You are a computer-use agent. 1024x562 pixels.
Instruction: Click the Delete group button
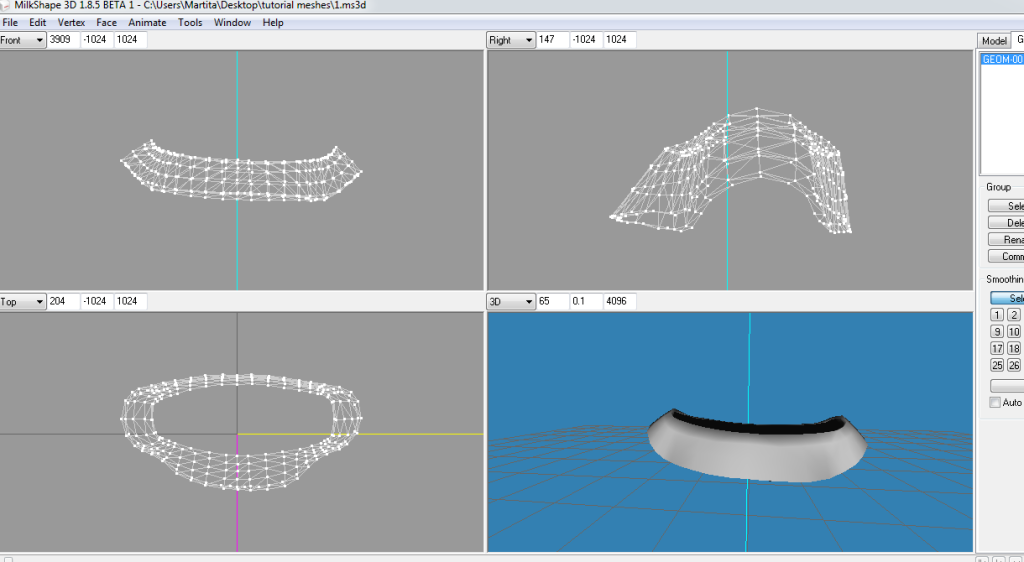1006,223
